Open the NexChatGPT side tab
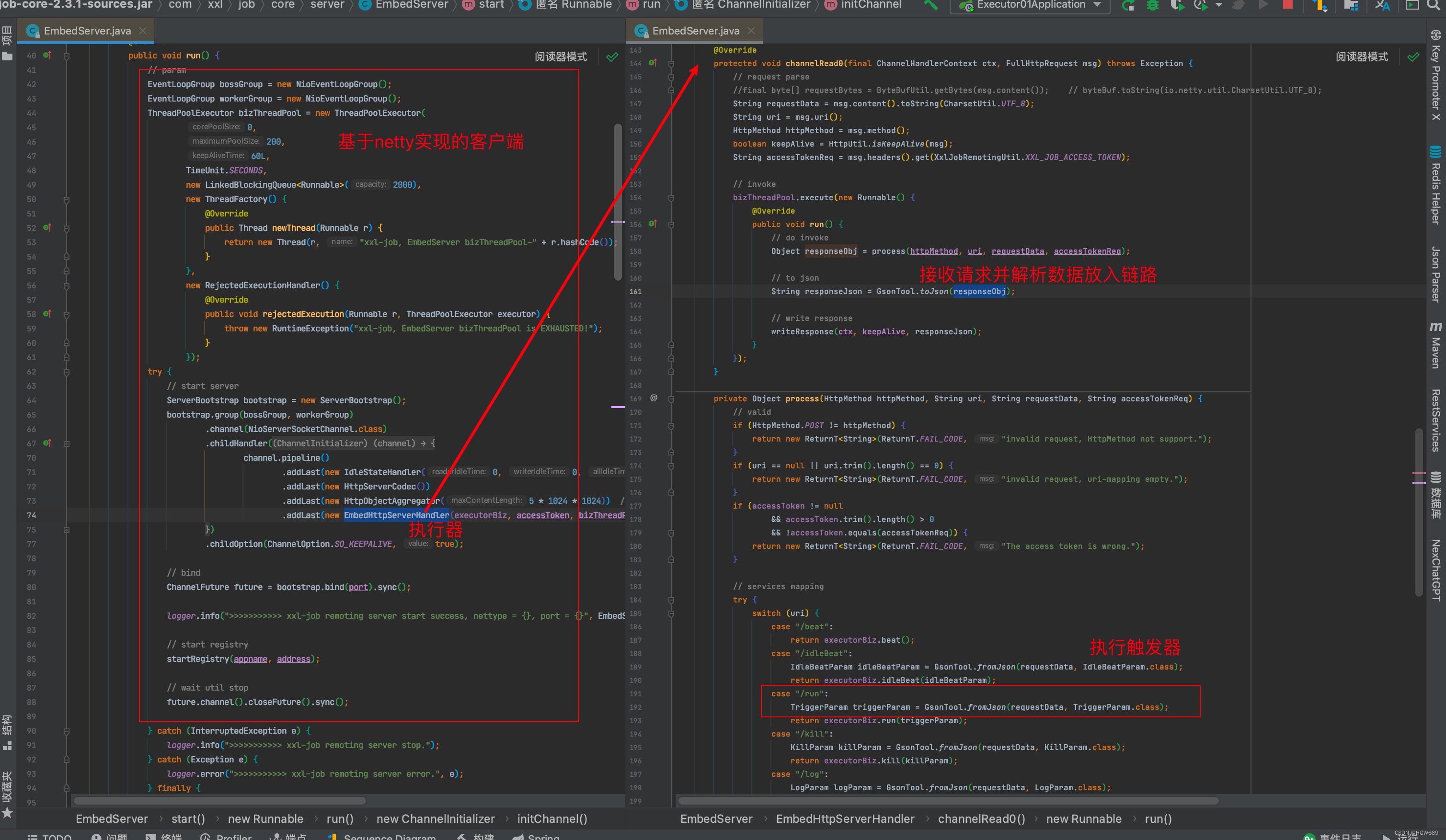Image resolution: width=1446 pixels, height=840 pixels. click(1435, 570)
